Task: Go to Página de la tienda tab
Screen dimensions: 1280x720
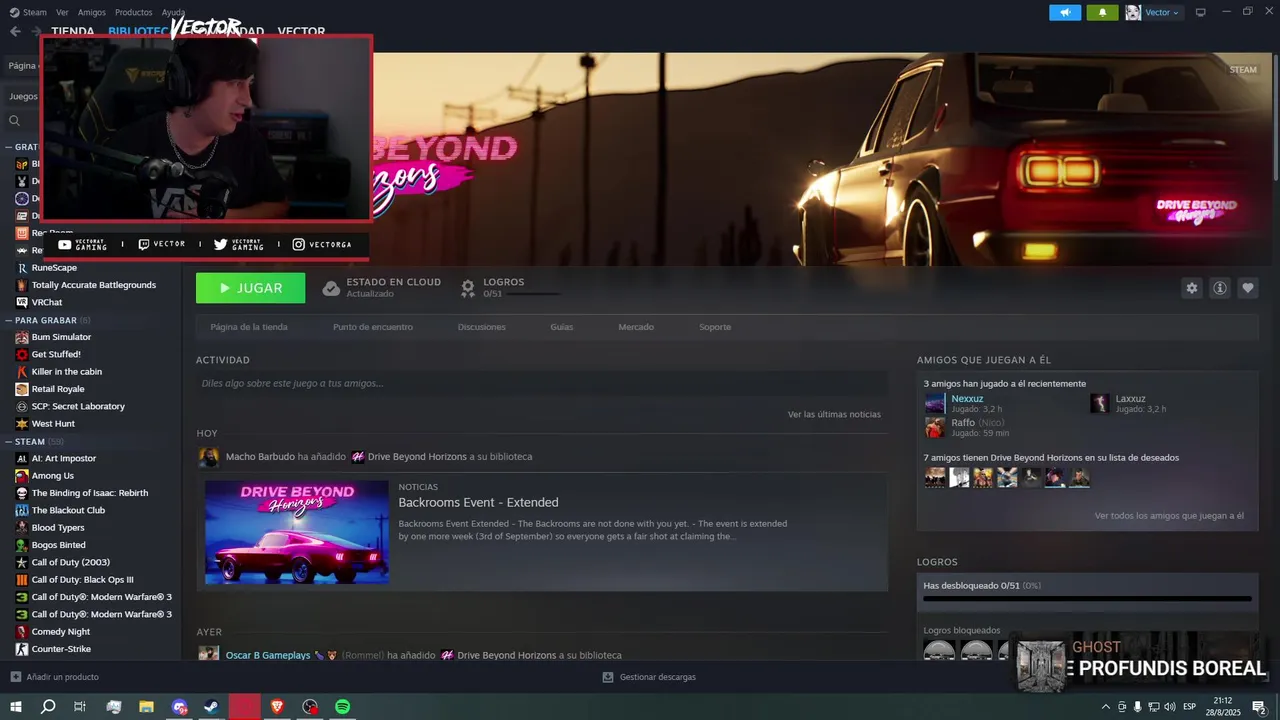Action: [249, 327]
